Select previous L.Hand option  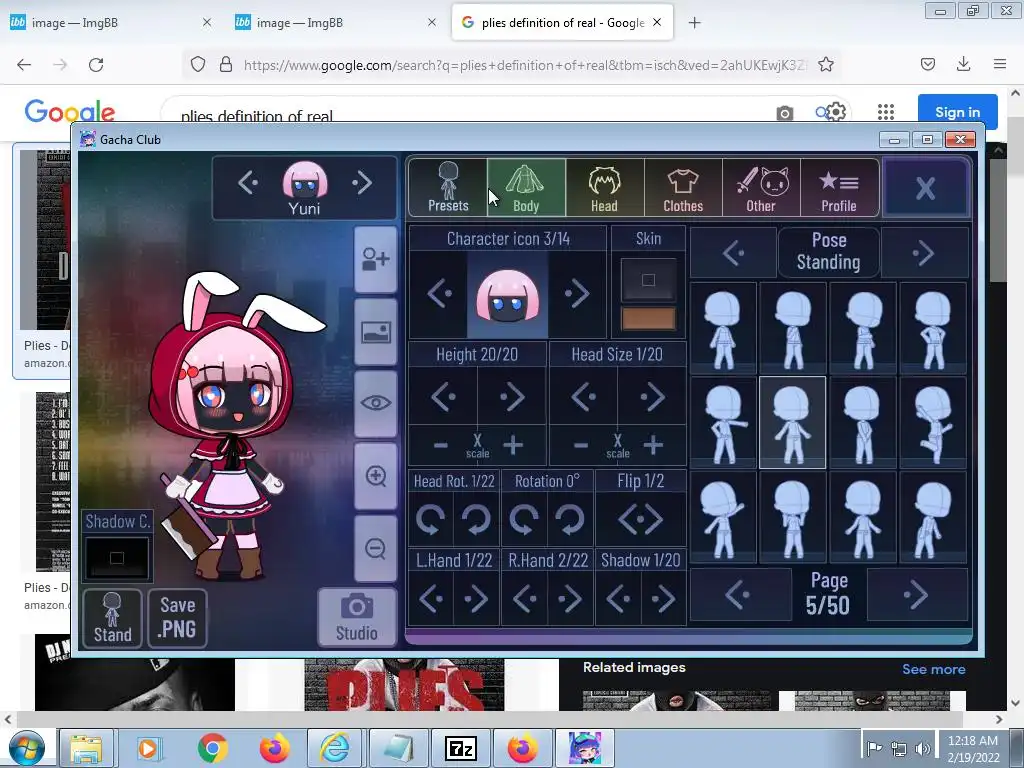tap(431, 598)
